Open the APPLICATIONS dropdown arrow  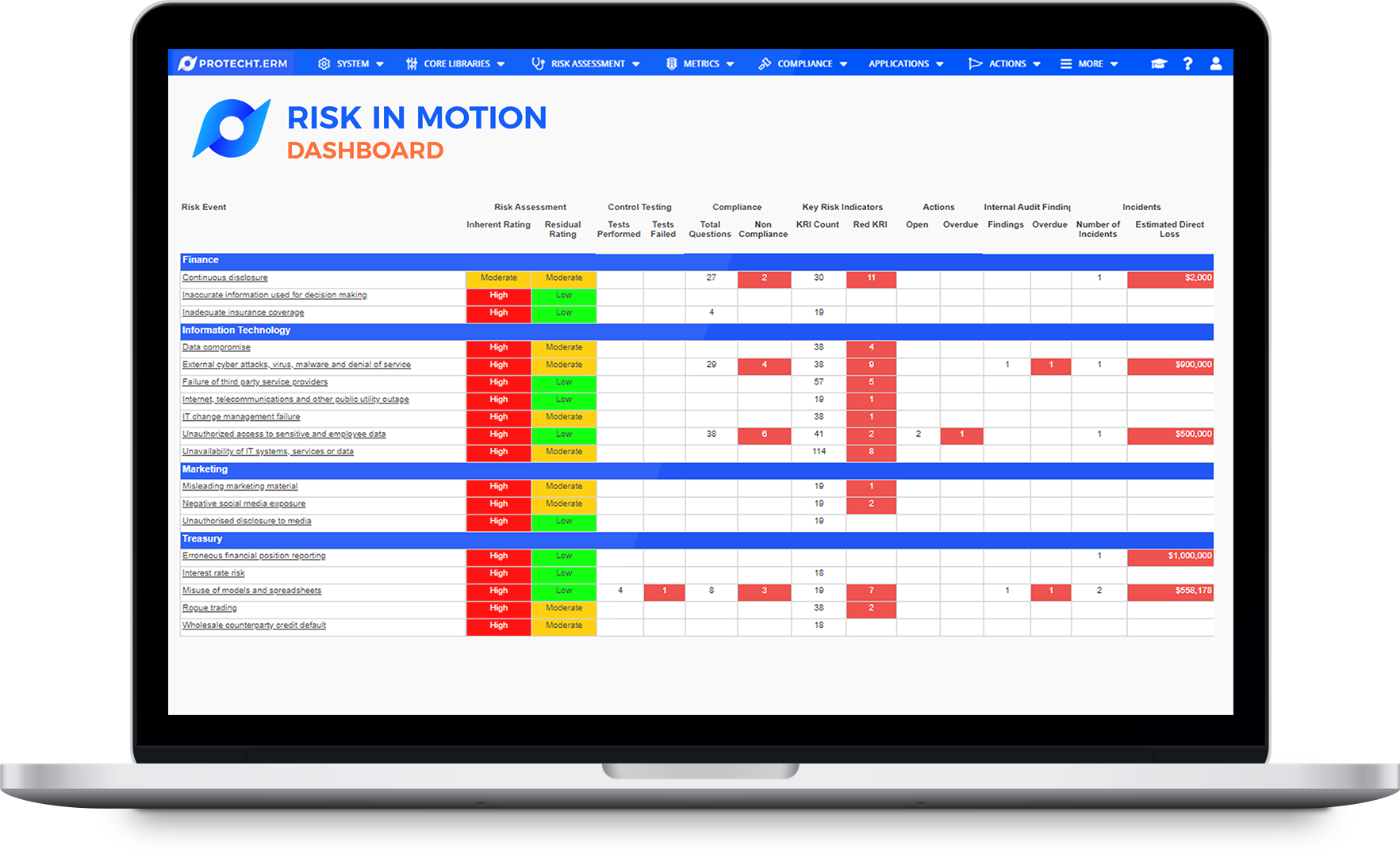941,63
